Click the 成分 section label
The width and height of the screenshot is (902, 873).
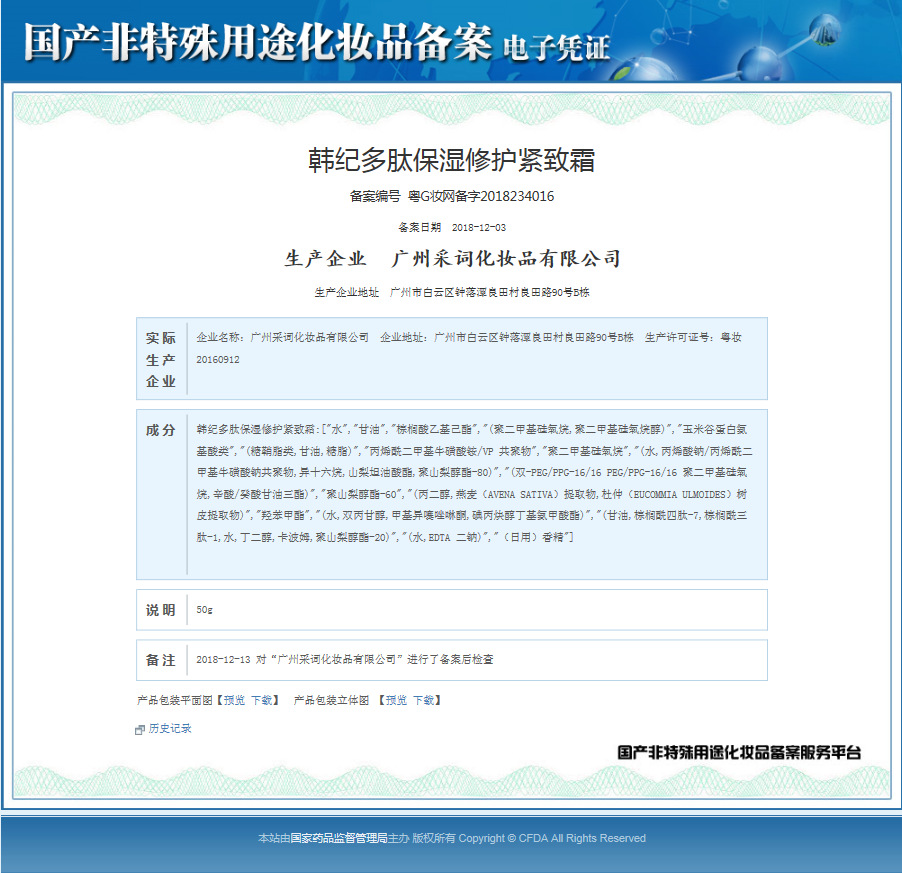click(160, 430)
